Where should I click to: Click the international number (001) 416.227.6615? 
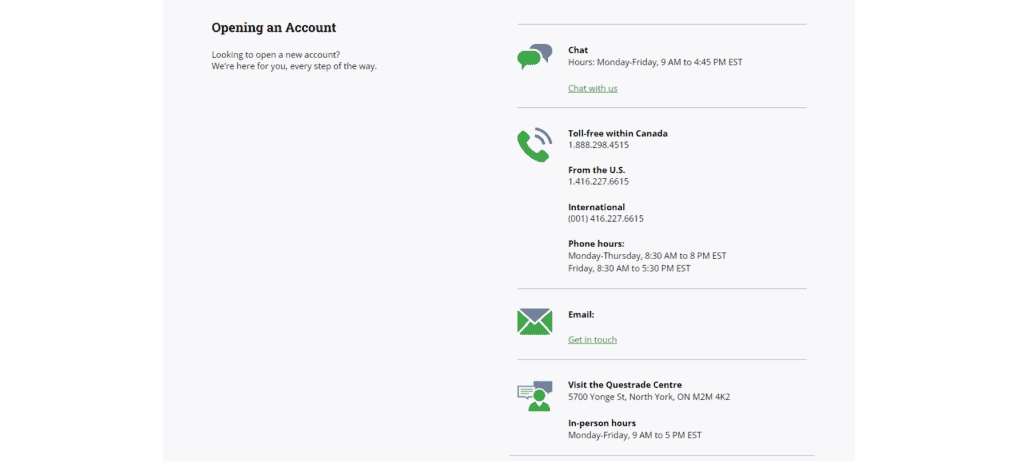click(605, 219)
